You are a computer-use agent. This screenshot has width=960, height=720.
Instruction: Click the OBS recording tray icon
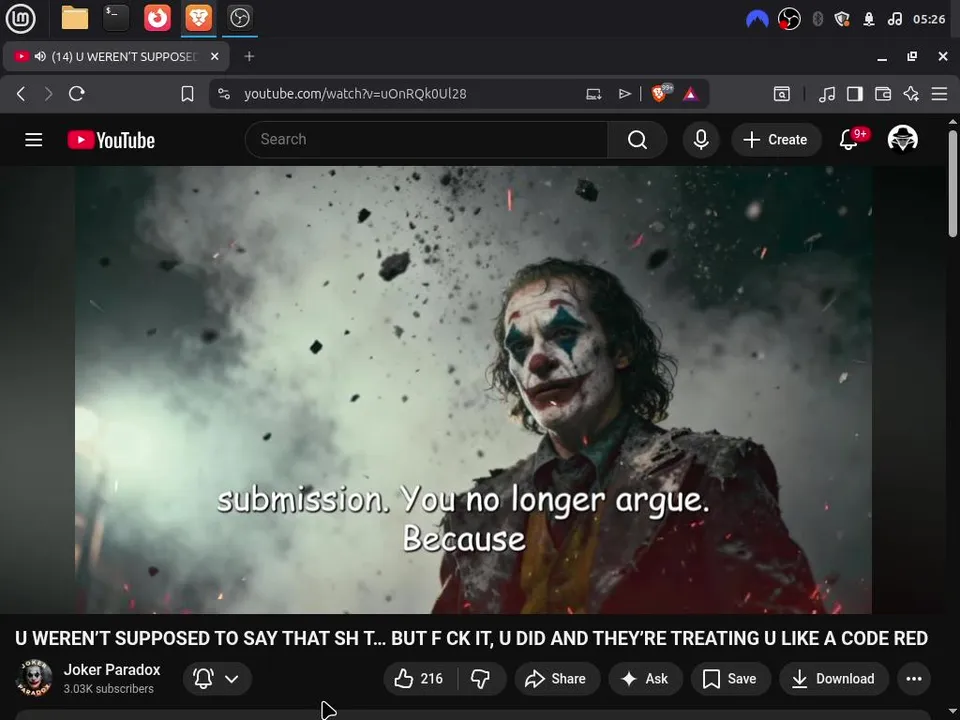[789, 20]
